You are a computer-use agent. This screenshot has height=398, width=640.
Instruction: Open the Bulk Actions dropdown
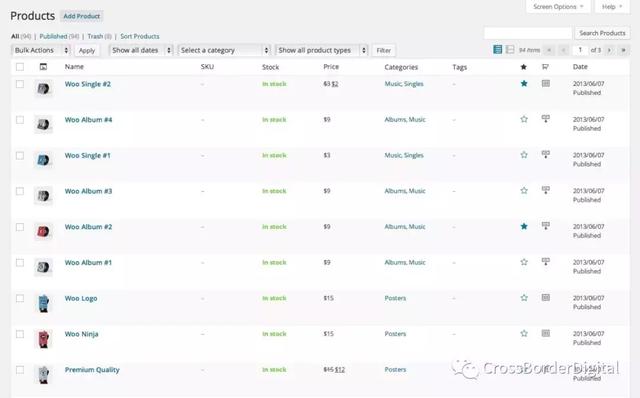click(x=41, y=50)
